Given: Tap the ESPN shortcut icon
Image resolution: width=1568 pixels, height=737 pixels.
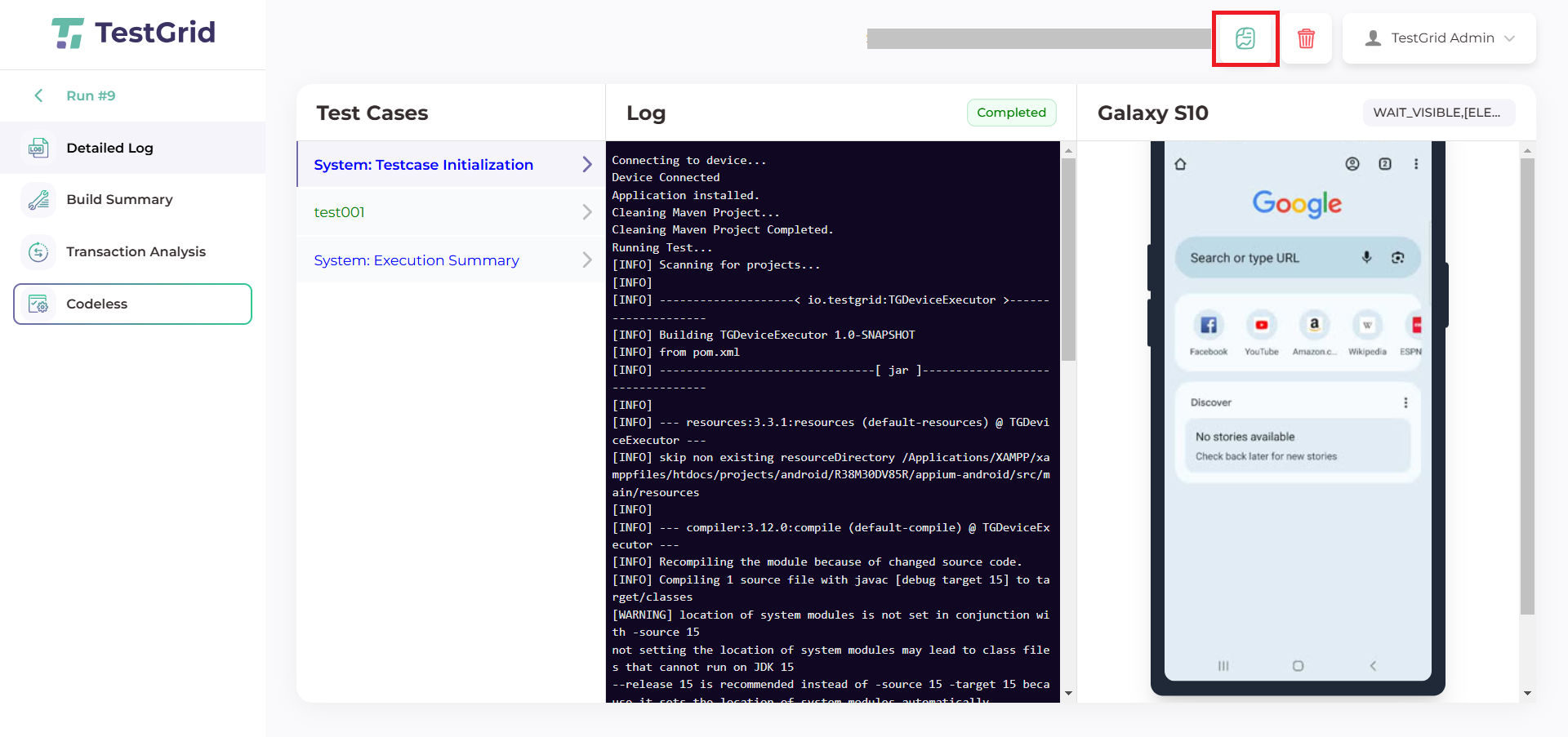Looking at the screenshot, I should point(1415,325).
